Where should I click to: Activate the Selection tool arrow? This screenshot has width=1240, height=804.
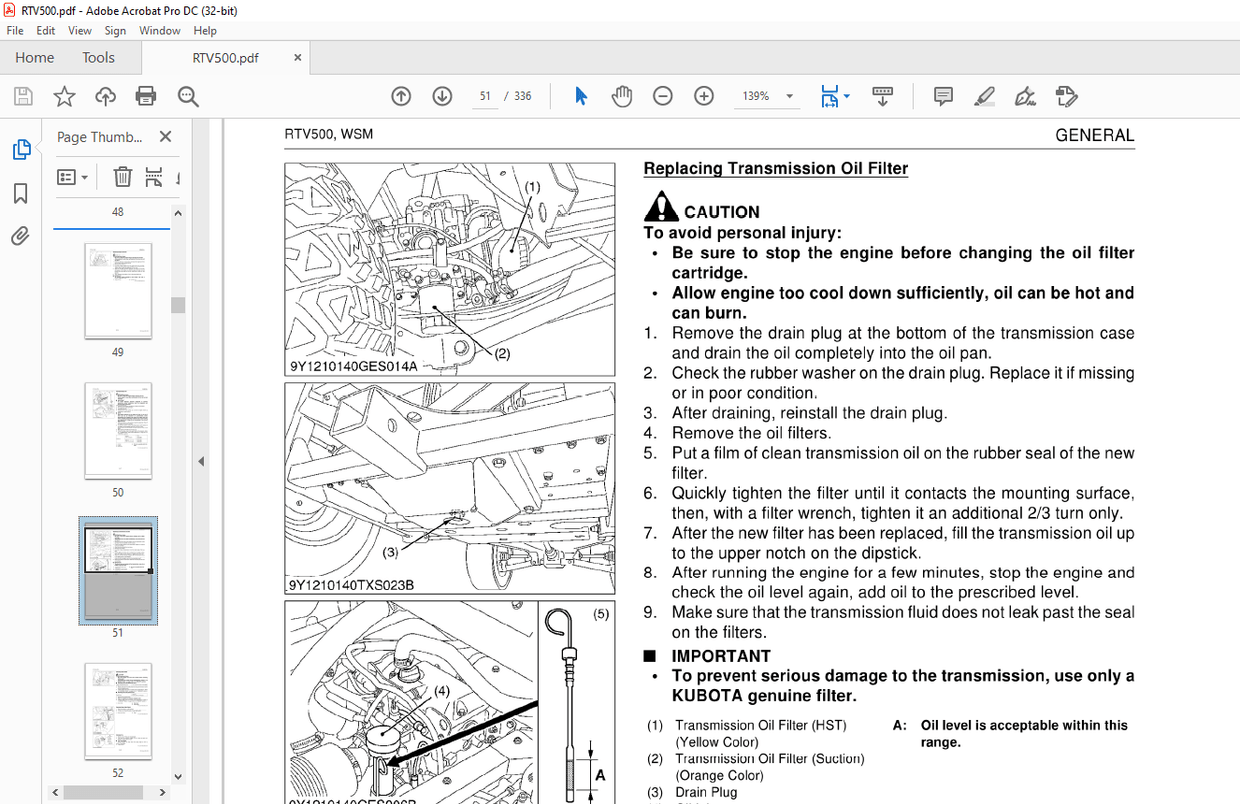click(580, 95)
